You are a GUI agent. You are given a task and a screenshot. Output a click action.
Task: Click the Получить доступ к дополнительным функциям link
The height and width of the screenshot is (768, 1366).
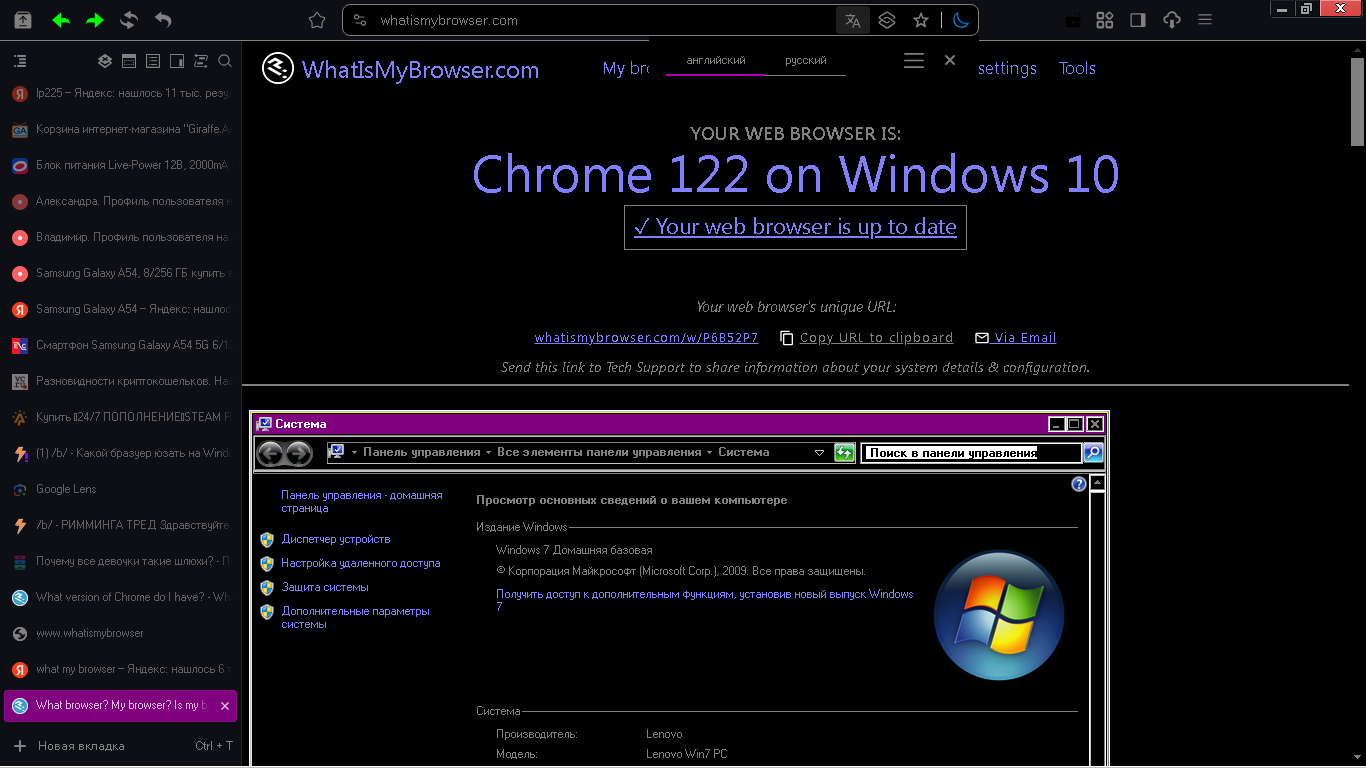point(705,600)
